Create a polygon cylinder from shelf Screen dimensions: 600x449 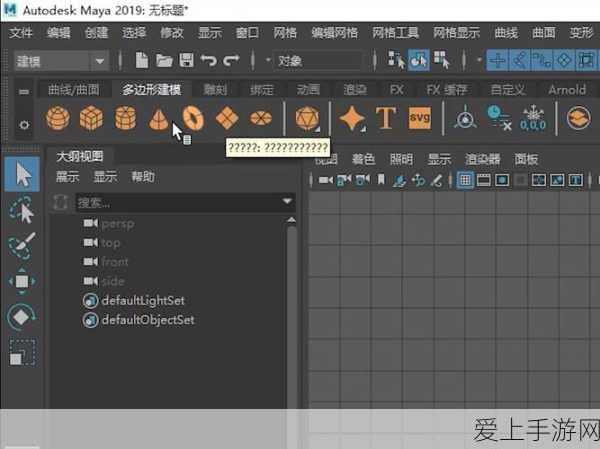tap(126, 118)
